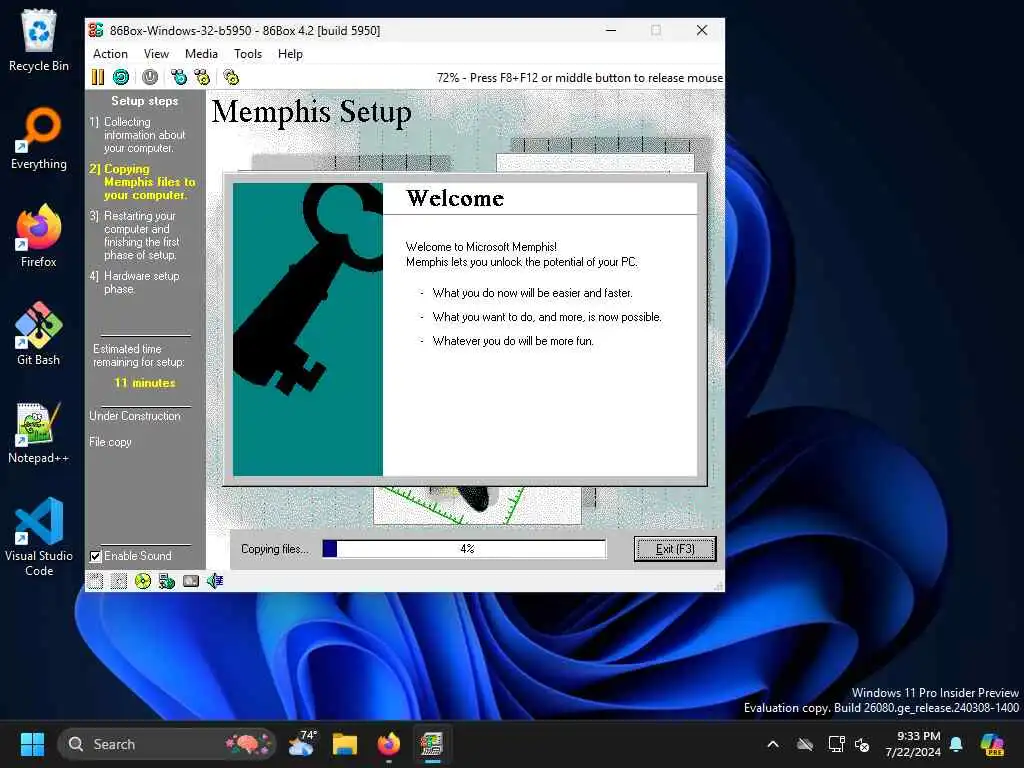Send Ctrl+Alt+Esc with the yellow keys icon
Image resolution: width=1024 pixels, height=768 pixels.
[x=202, y=77]
